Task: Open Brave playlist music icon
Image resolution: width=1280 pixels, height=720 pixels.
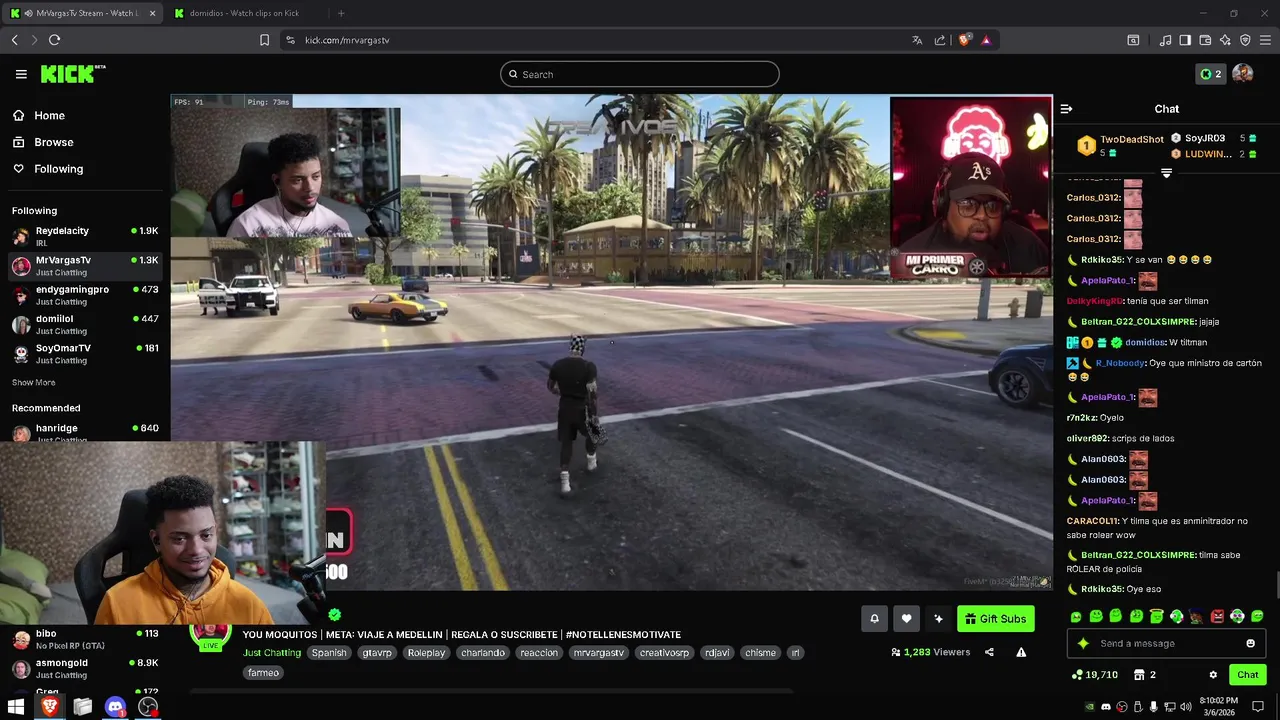Action: pyautogui.click(x=1166, y=40)
